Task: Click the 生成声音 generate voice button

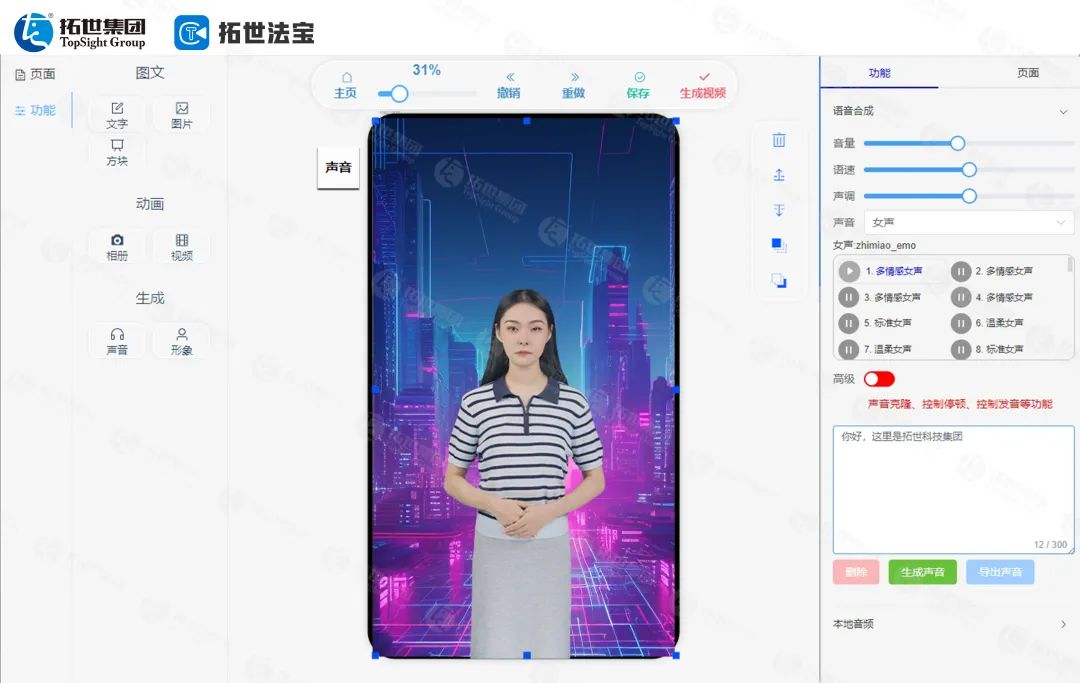Action: [922, 572]
